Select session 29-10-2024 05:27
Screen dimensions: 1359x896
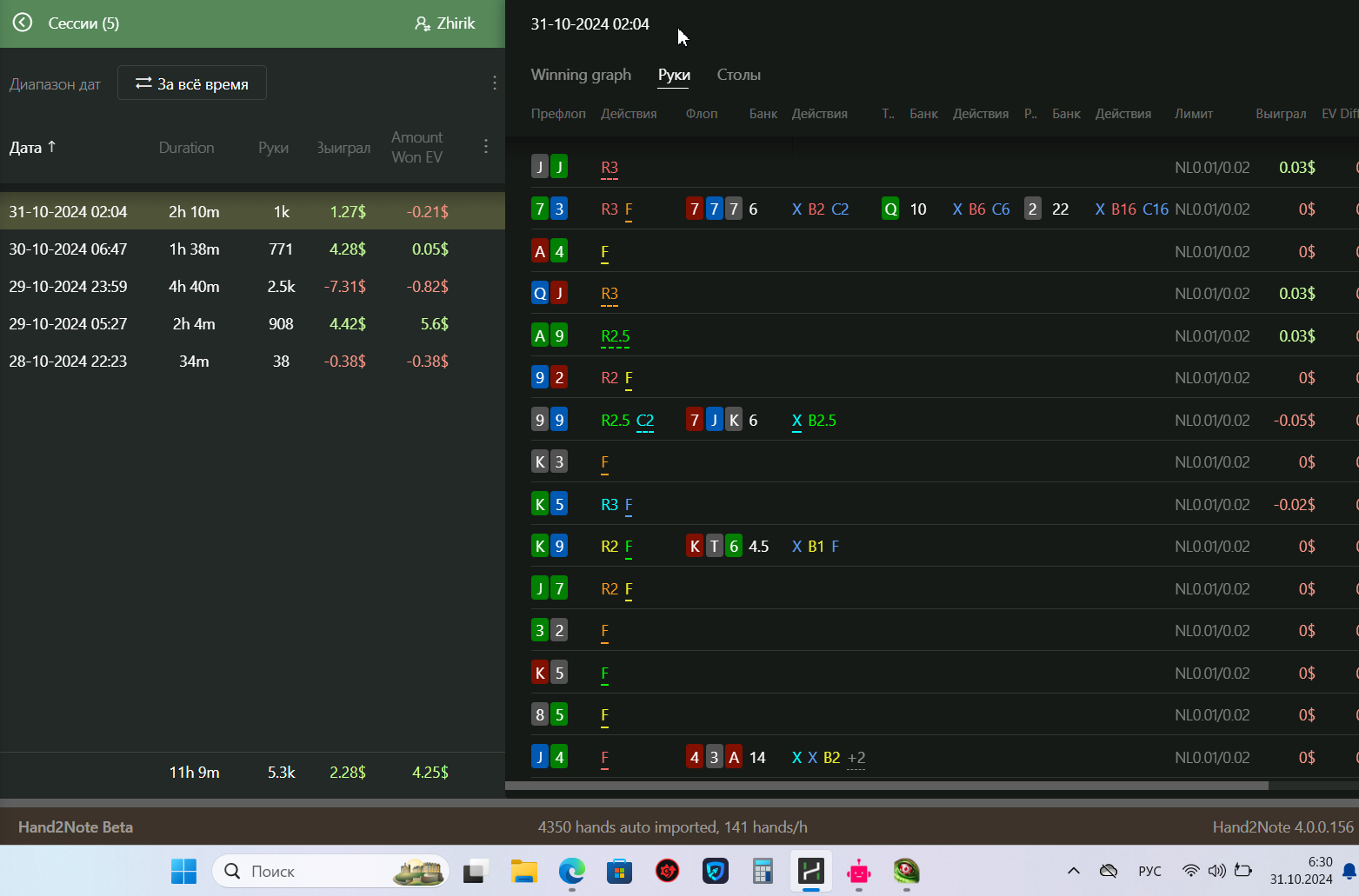coord(252,323)
